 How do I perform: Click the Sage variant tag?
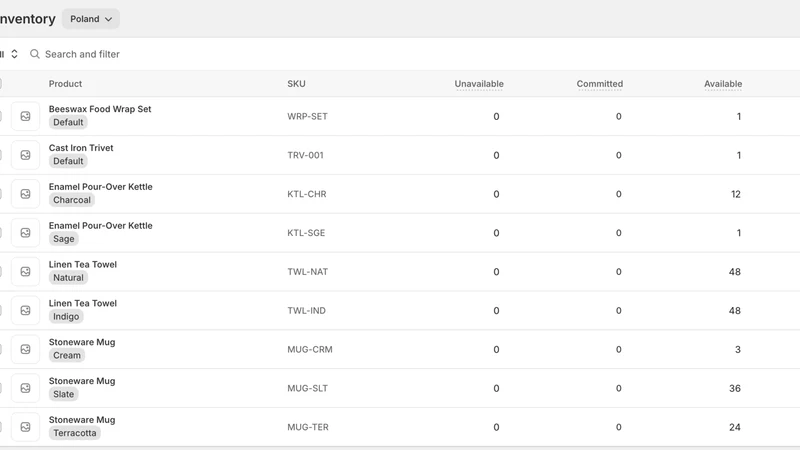click(x=64, y=239)
